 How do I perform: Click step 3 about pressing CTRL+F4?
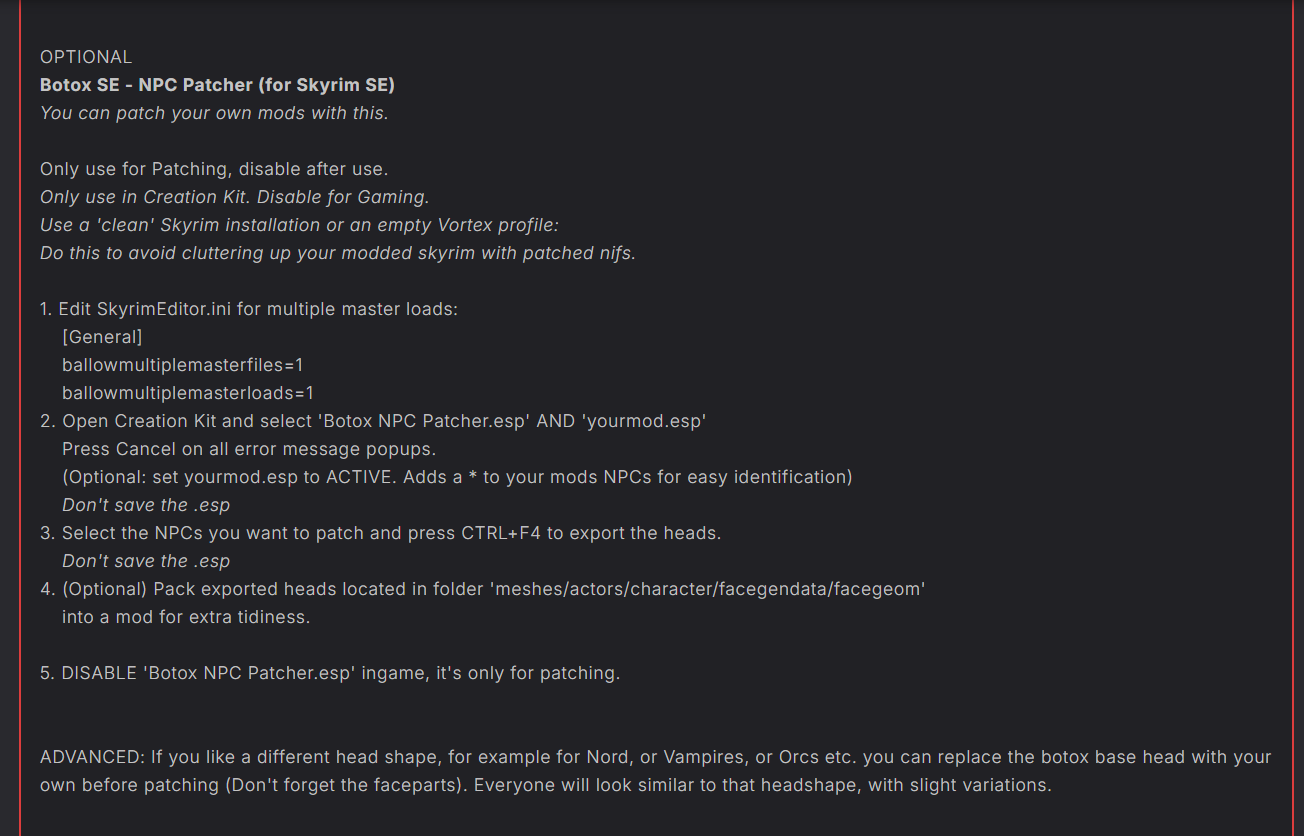(381, 533)
